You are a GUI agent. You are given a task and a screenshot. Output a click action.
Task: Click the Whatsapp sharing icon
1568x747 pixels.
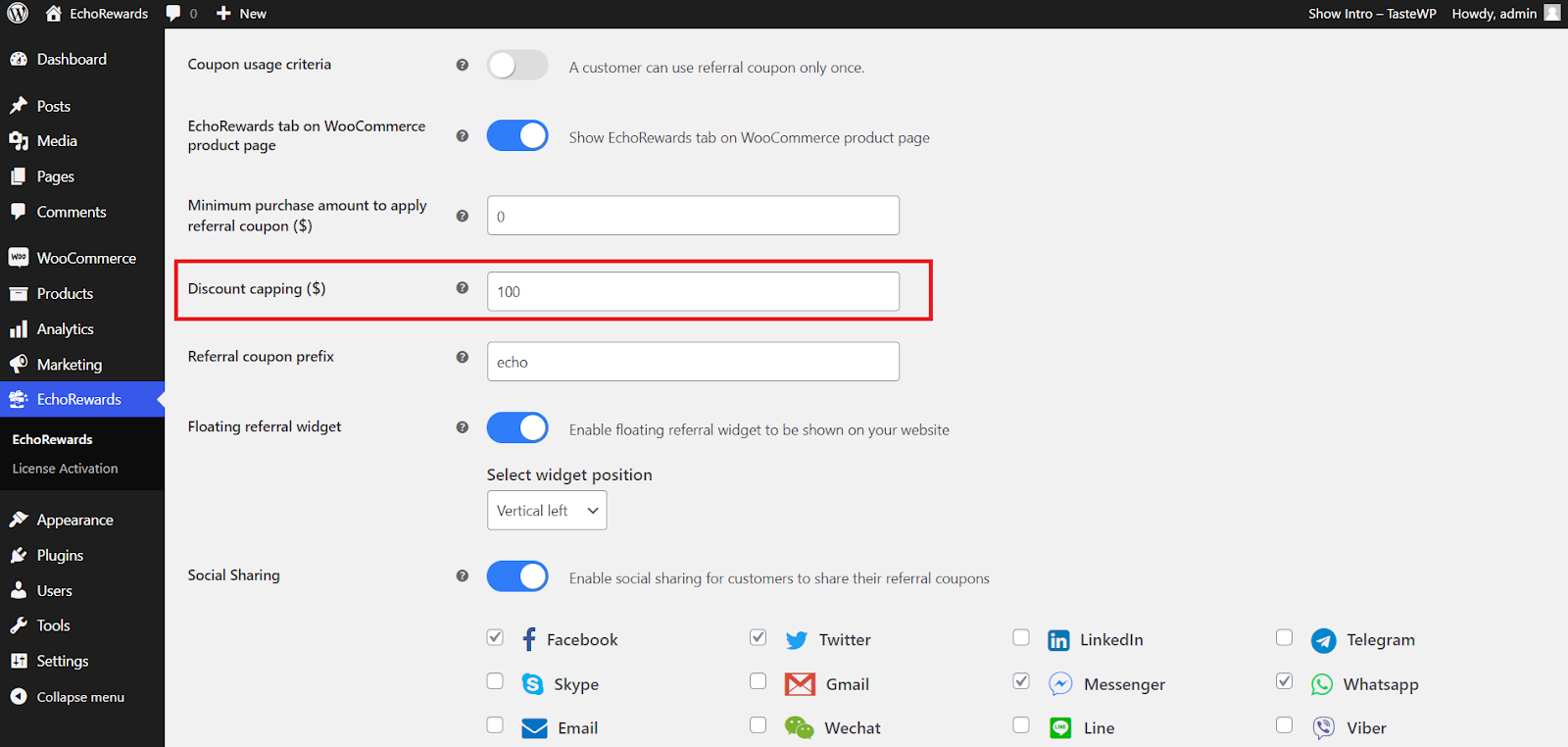click(1322, 684)
